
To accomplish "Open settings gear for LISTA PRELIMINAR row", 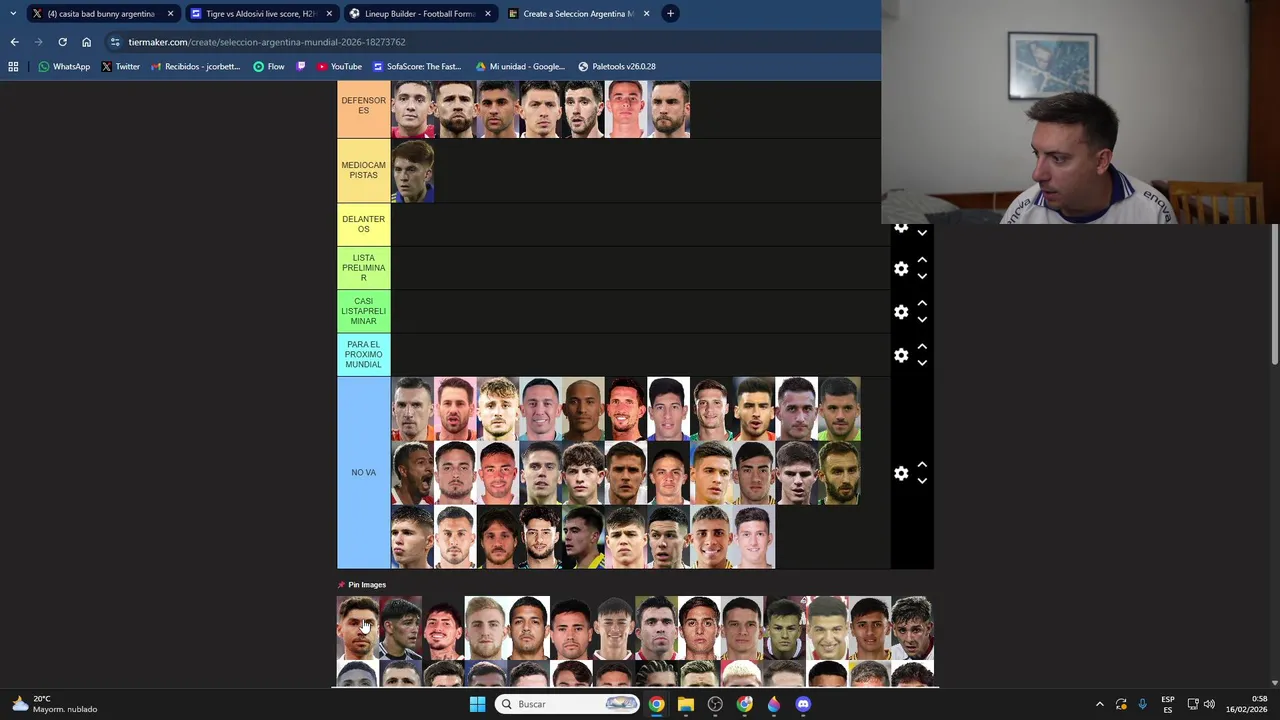I will (x=901, y=268).
